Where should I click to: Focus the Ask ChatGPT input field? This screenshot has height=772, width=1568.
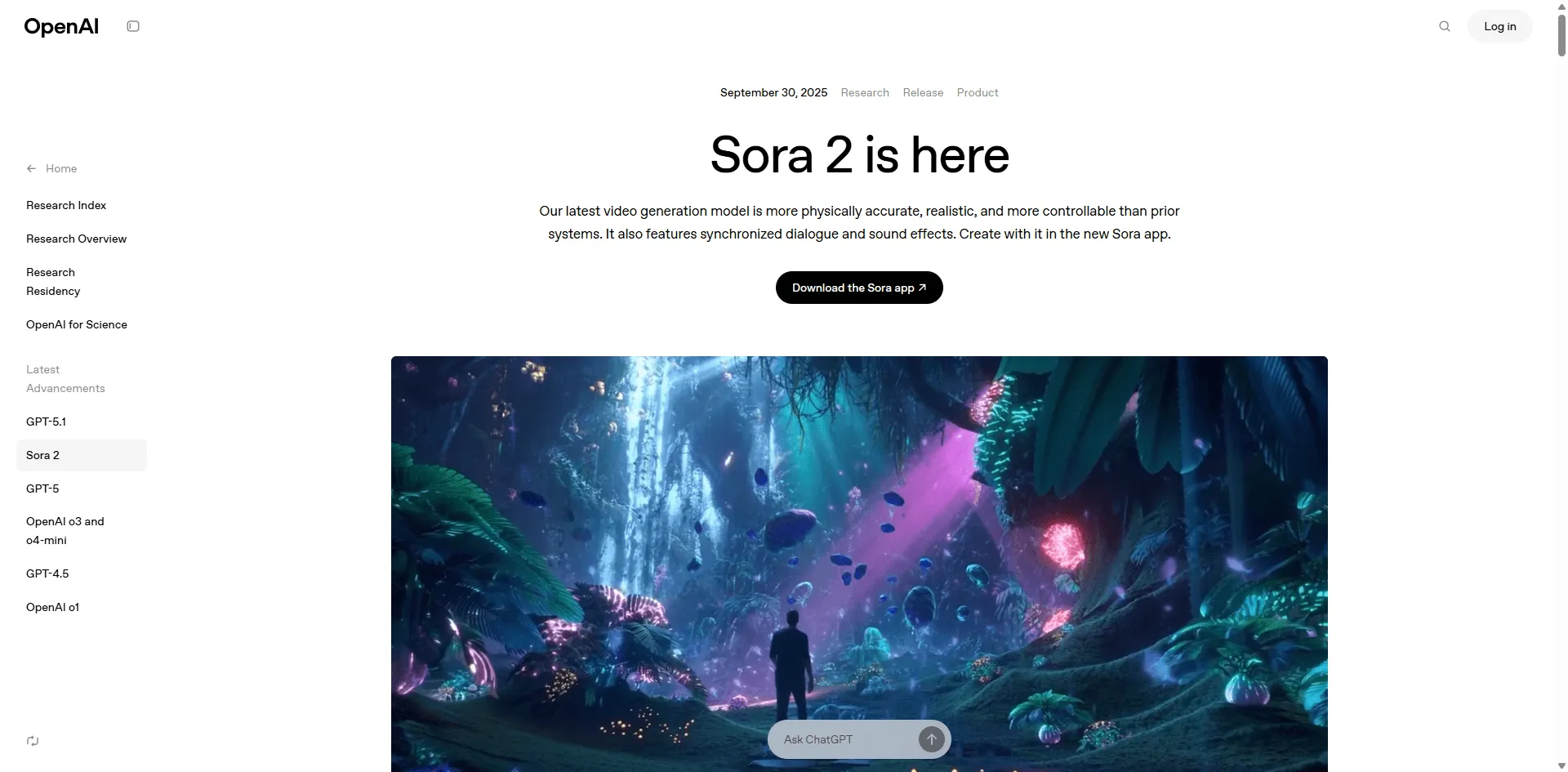[x=845, y=739]
